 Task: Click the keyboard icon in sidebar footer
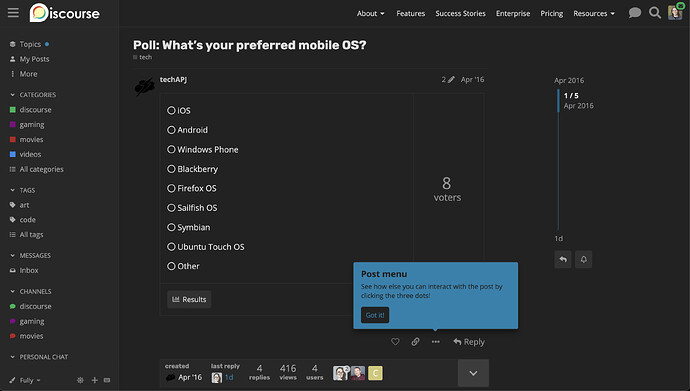coord(107,380)
